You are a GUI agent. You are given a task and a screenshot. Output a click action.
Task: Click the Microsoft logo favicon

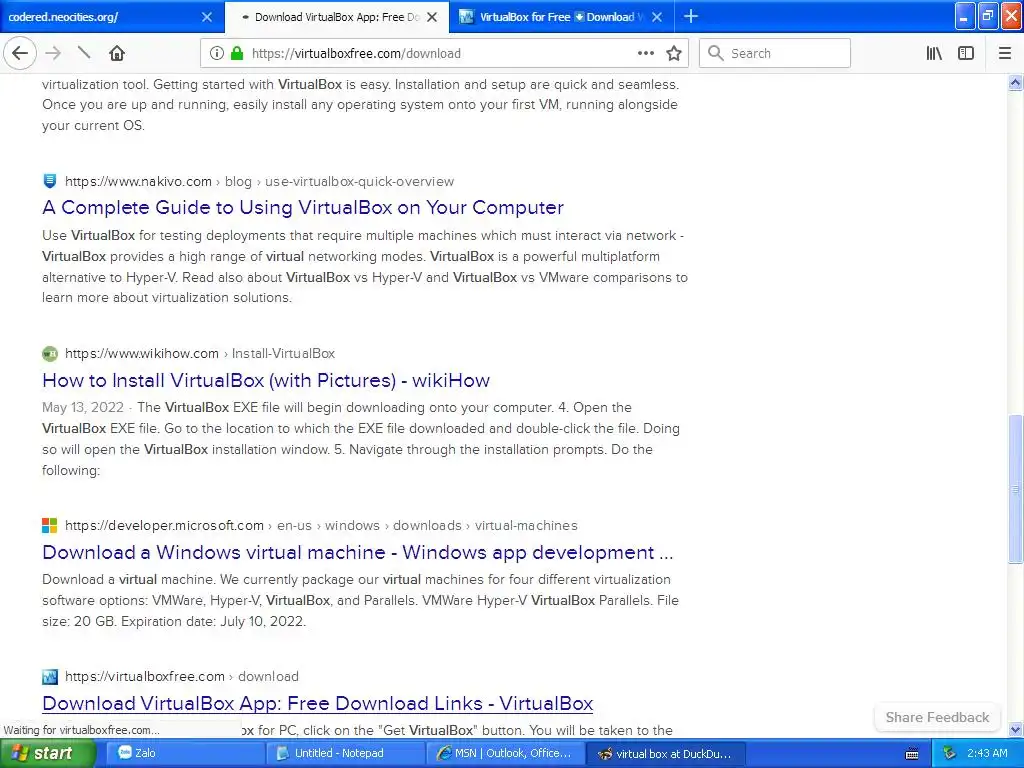[50, 525]
